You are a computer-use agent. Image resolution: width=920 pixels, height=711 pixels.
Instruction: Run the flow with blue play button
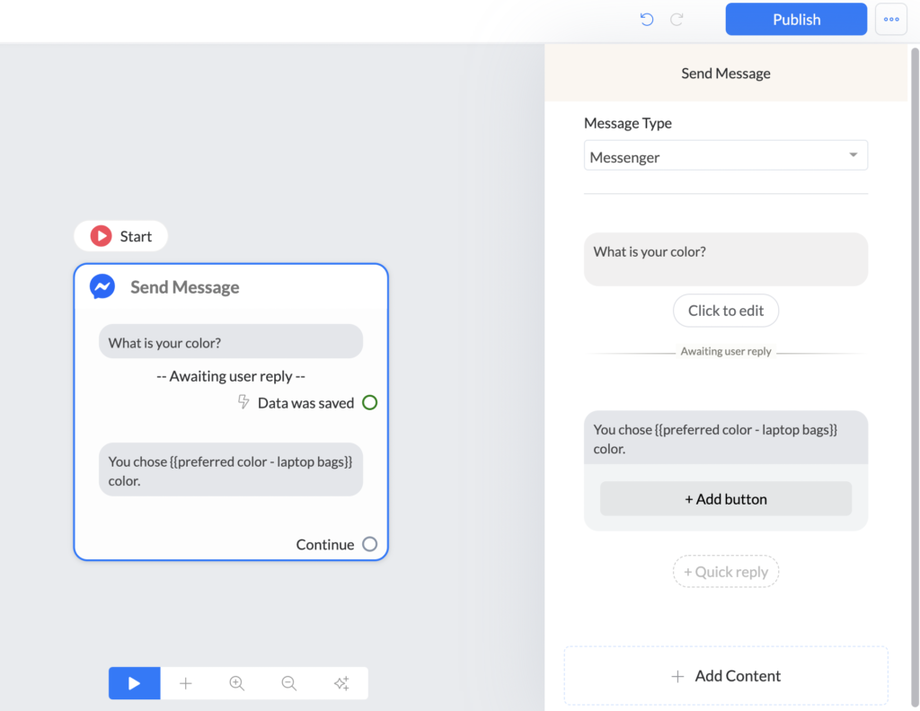(x=134, y=683)
